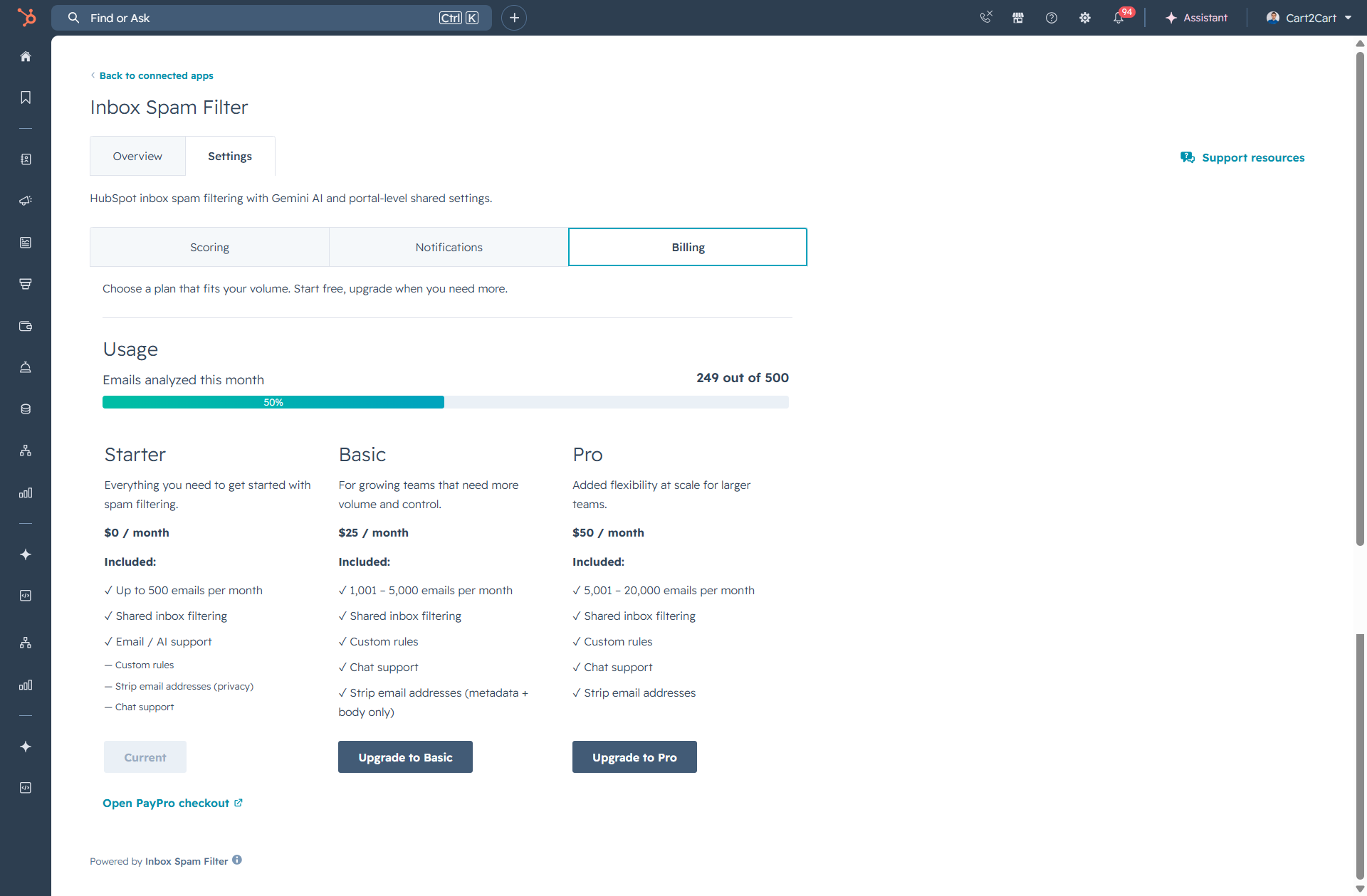Click "Strip email addresses (privacy)" text
1367x896 pixels.
(184, 686)
